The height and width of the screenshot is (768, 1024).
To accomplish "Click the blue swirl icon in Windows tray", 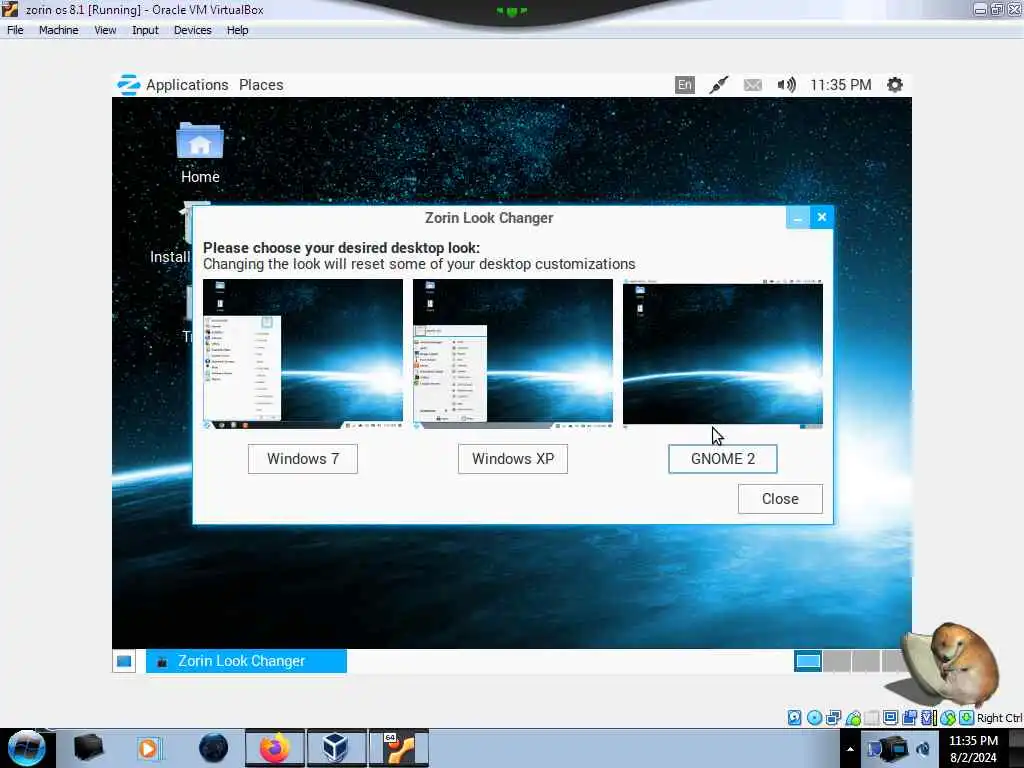I will pyautogui.click(x=923, y=749).
